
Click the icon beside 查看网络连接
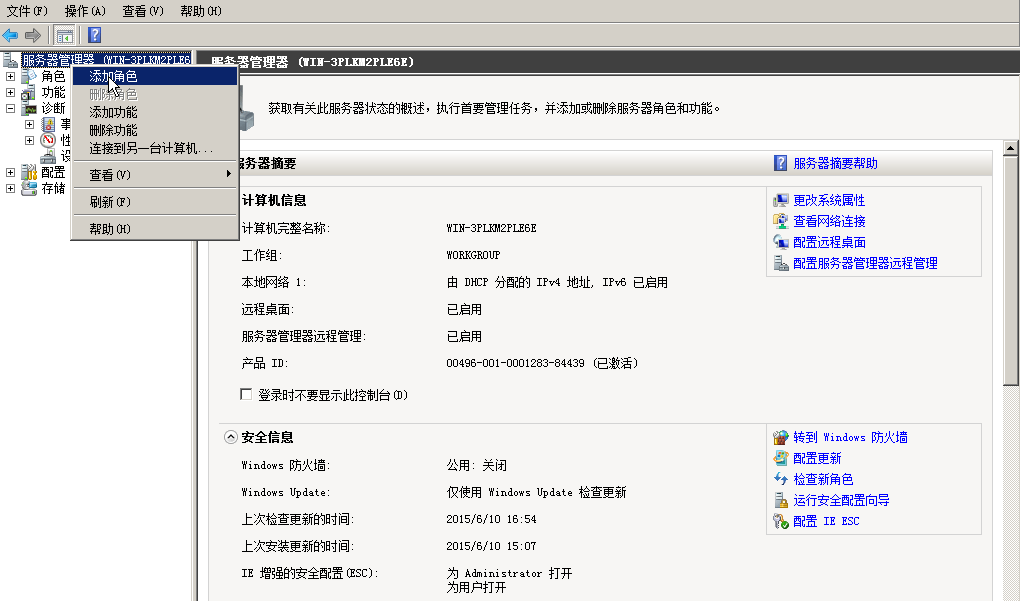pos(781,222)
